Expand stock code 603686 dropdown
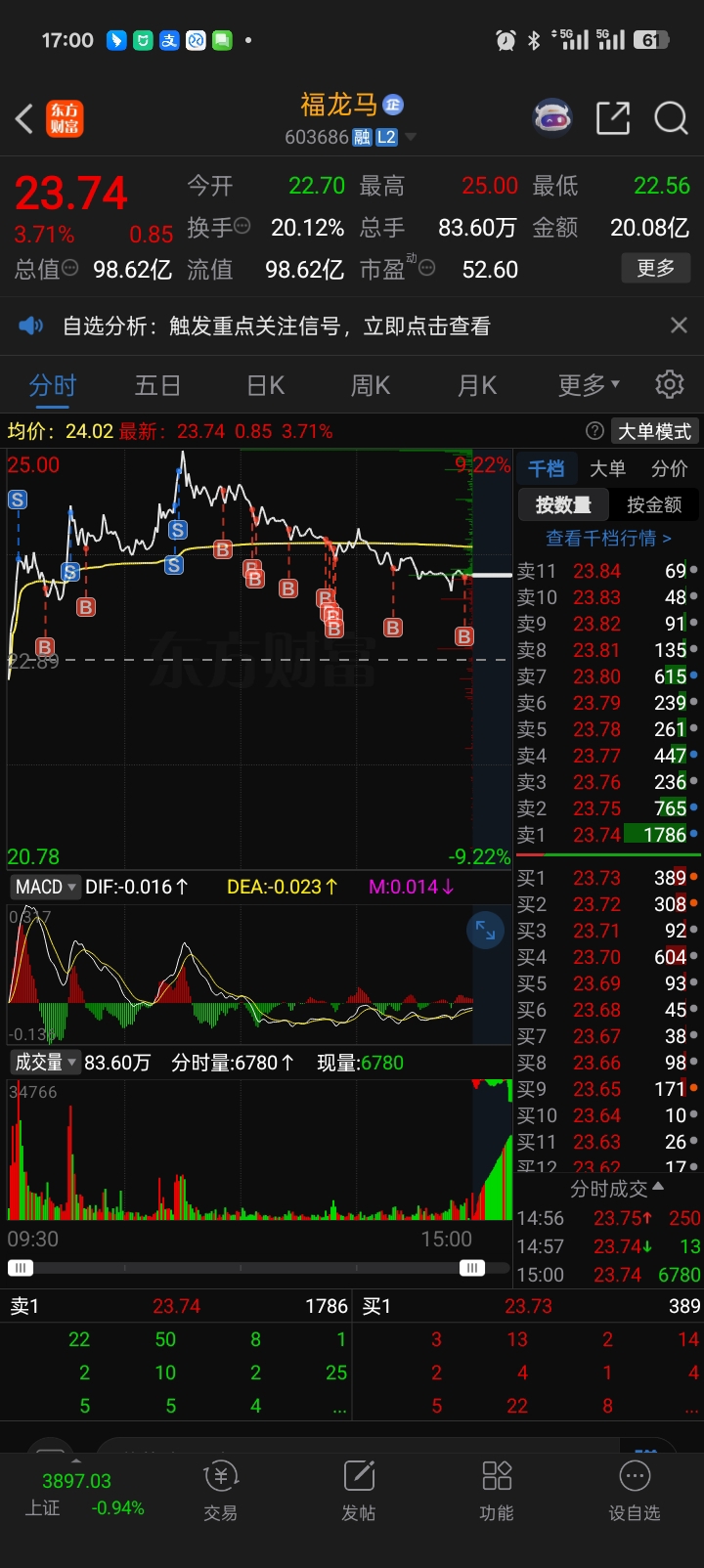704x1568 pixels. (411, 138)
